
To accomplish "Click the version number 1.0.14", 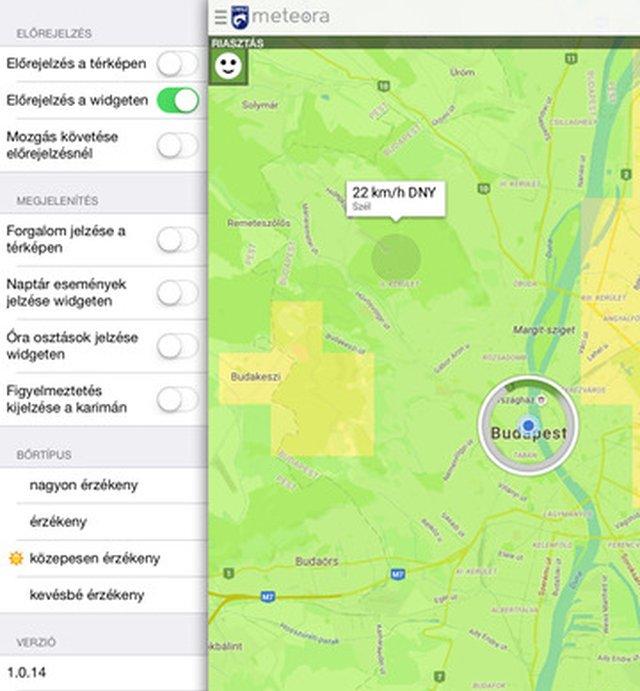I will 26,672.
